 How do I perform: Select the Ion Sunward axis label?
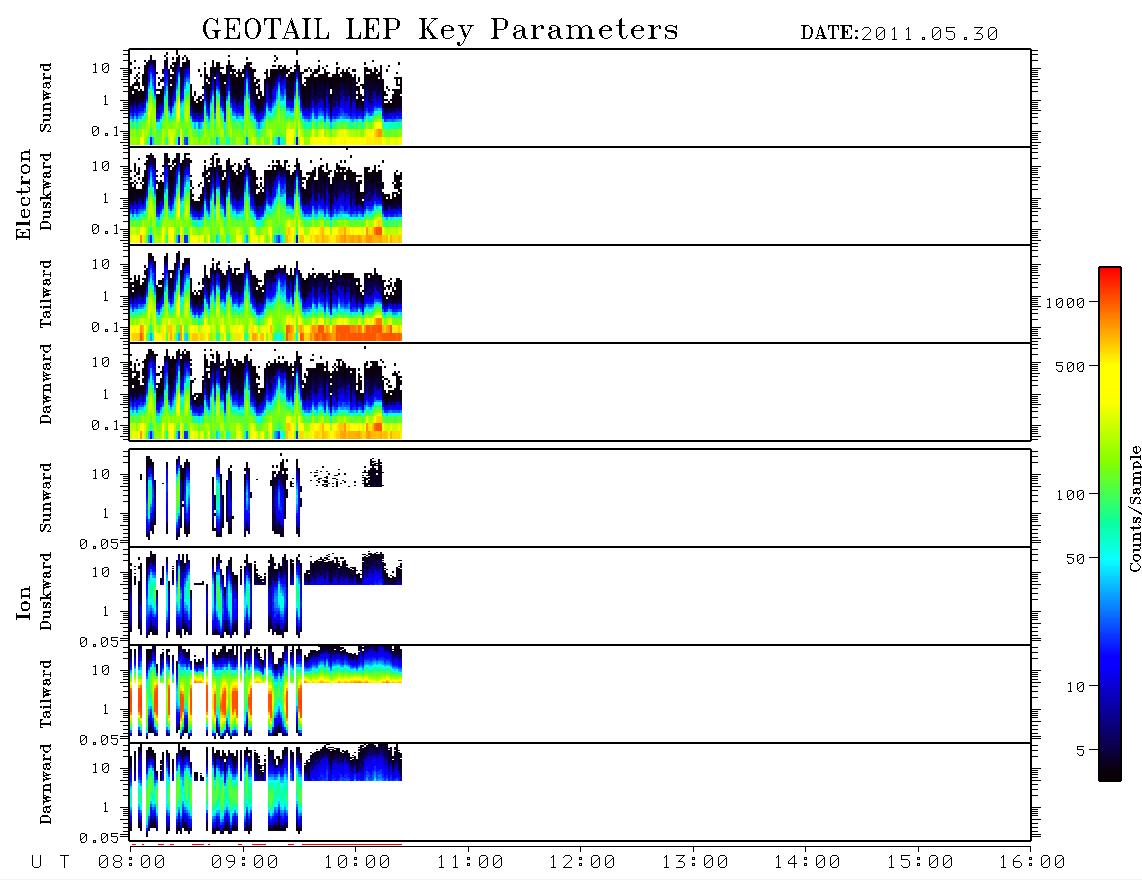click(46, 498)
